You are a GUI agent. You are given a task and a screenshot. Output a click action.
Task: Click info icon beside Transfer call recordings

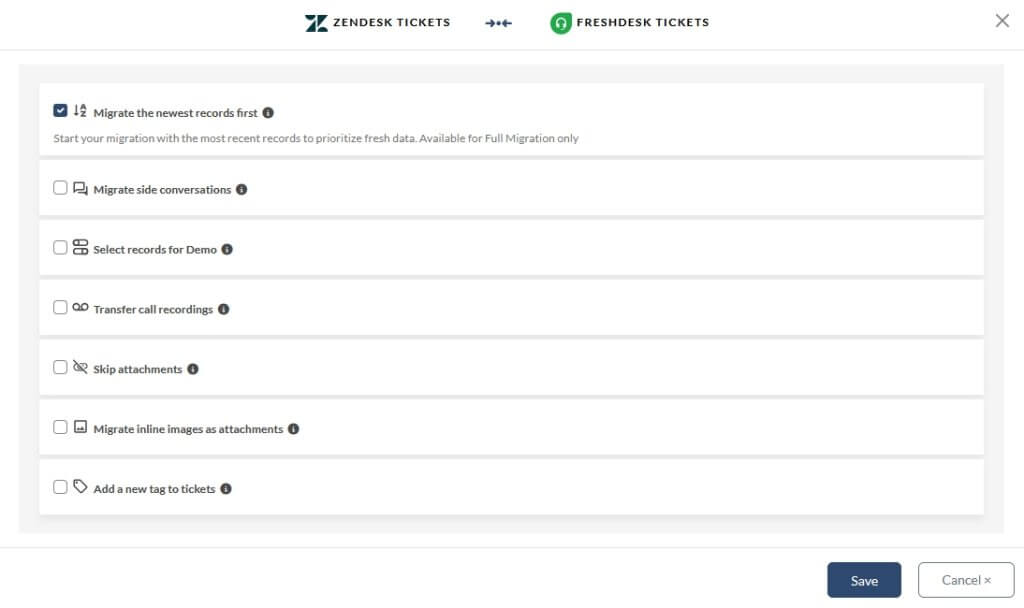[x=223, y=309]
